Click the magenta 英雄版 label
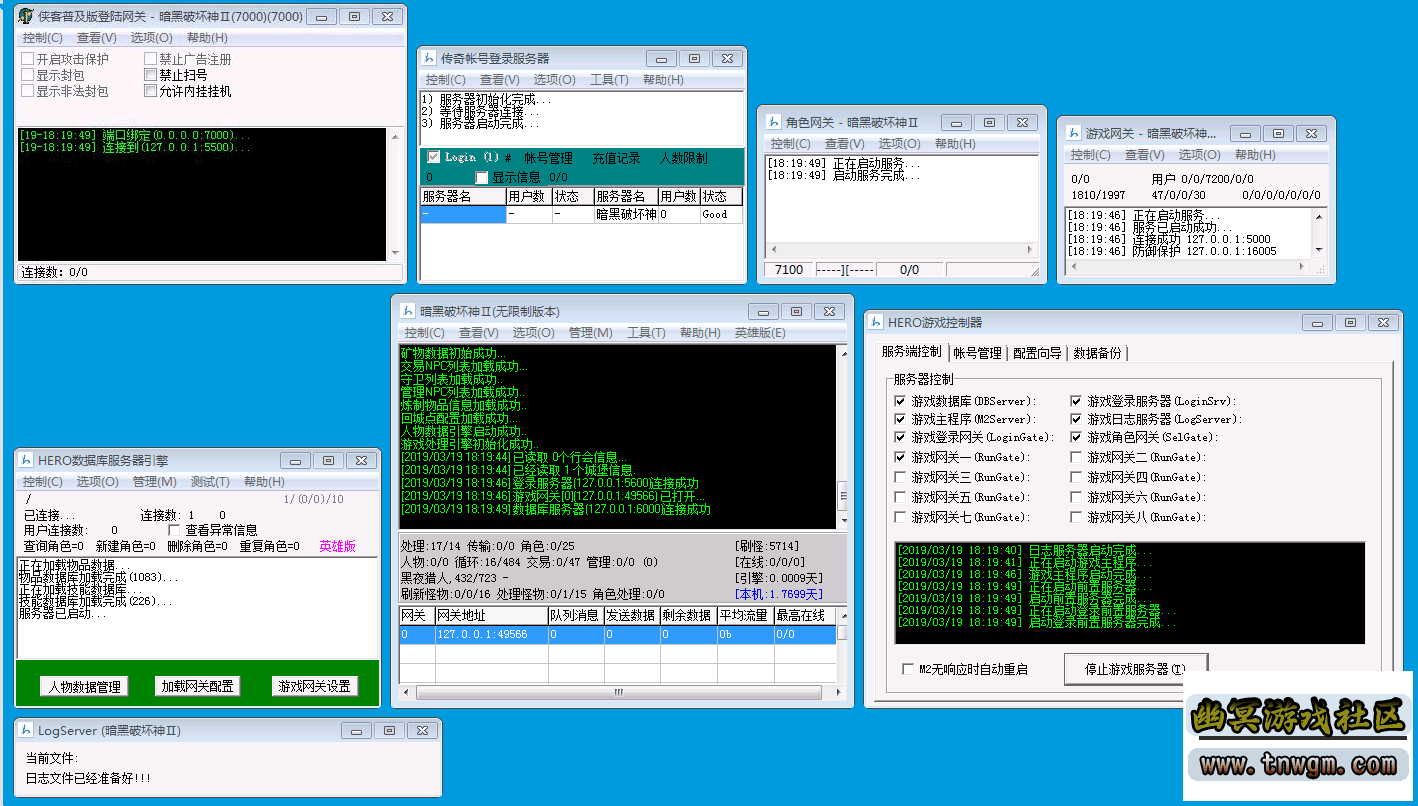This screenshot has height=806, width=1418. (x=337, y=546)
